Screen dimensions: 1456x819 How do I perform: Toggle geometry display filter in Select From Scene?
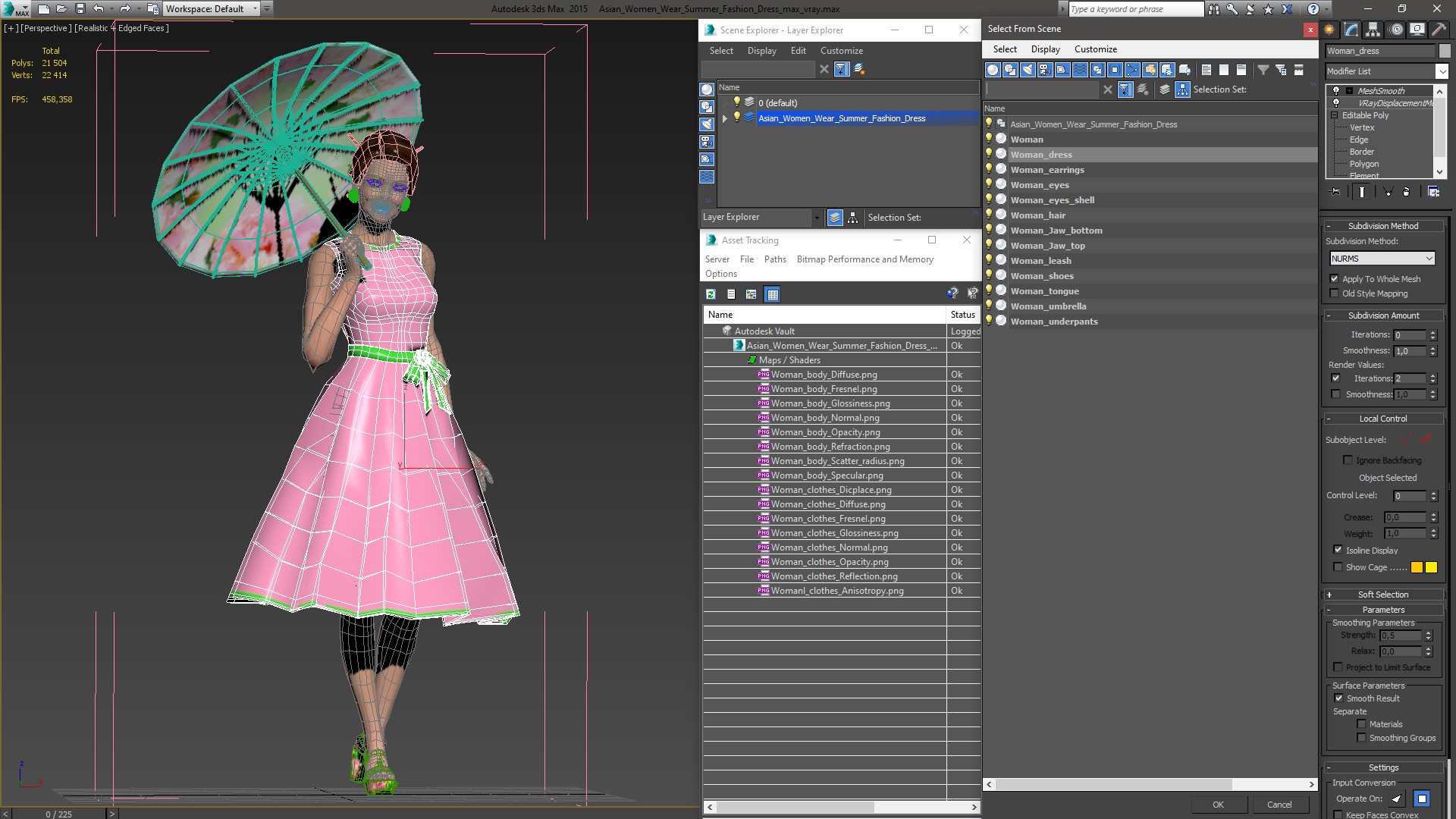click(x=993, y=70)
